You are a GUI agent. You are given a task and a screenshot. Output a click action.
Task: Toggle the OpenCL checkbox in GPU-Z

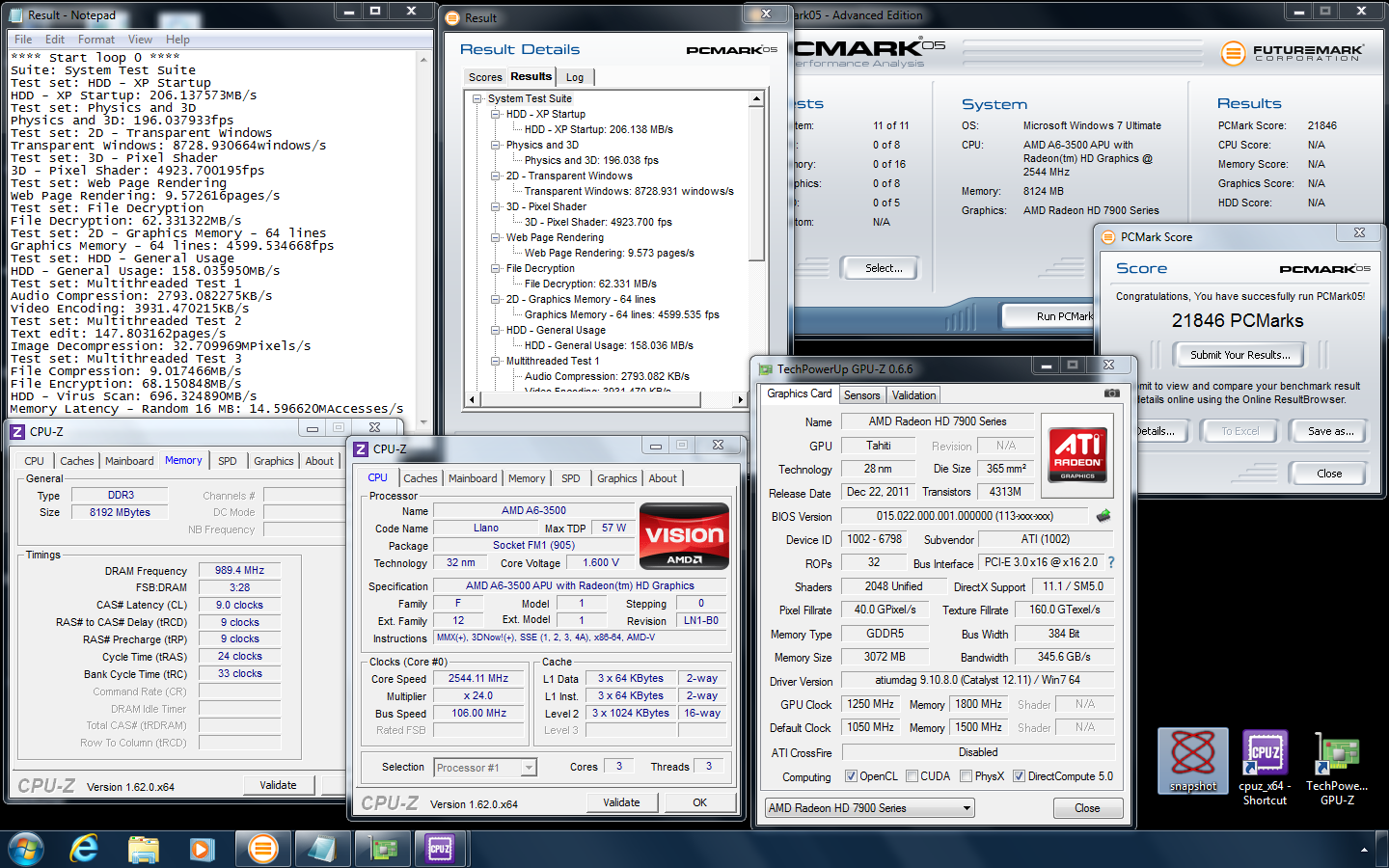[x=851, y=776]
